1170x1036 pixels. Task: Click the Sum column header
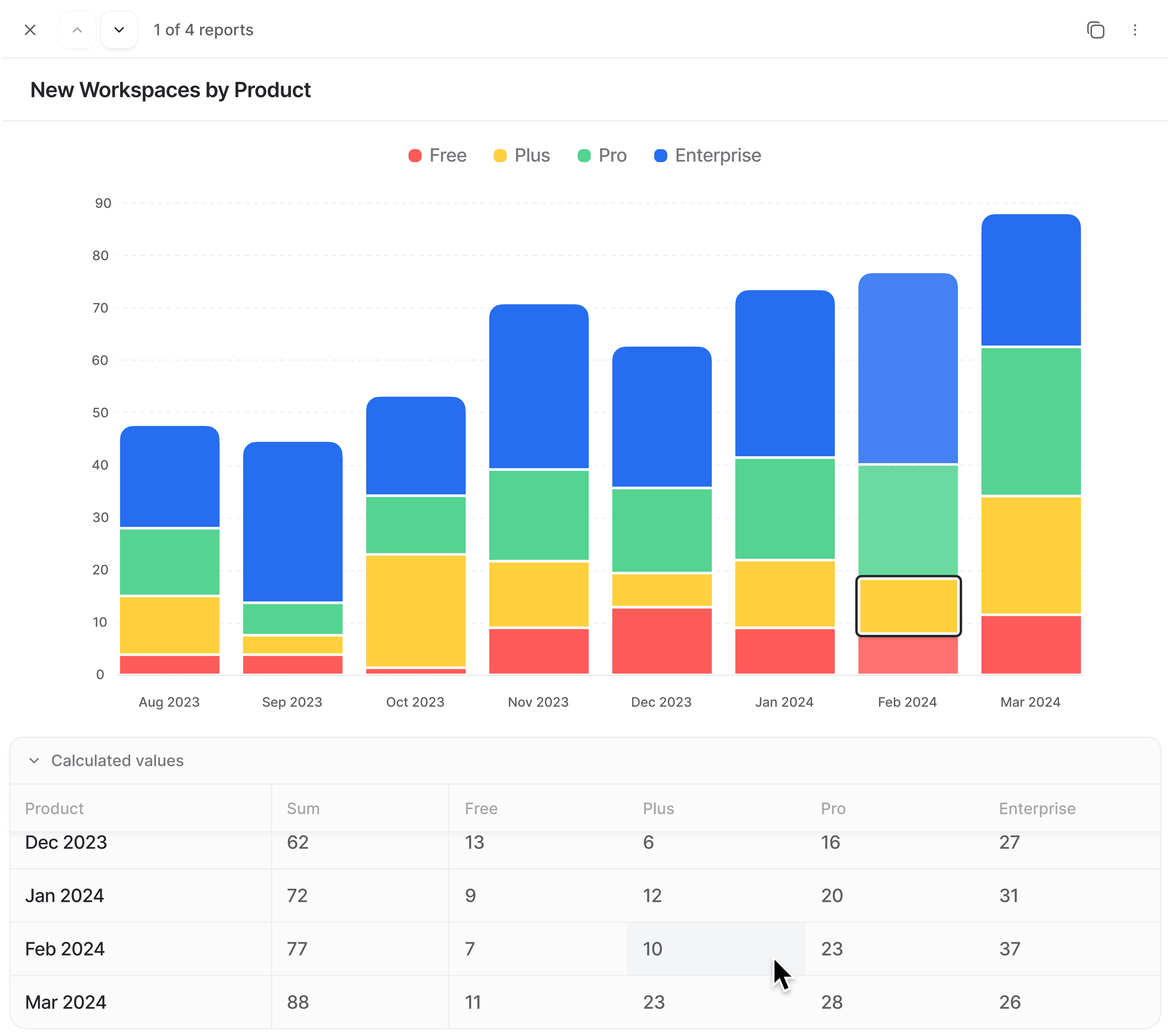[303, 809]
